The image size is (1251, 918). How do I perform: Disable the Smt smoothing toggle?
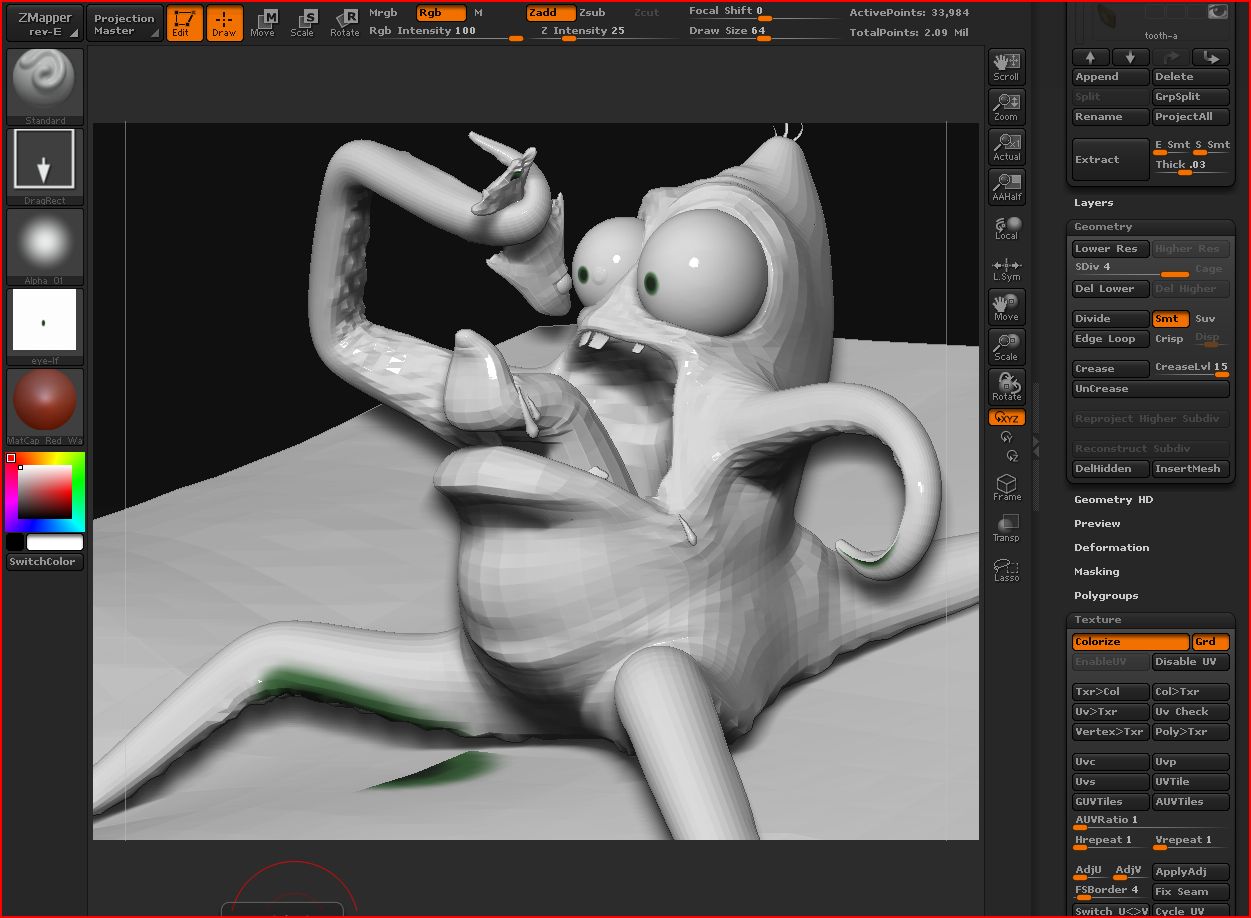tap(1170, 319)
